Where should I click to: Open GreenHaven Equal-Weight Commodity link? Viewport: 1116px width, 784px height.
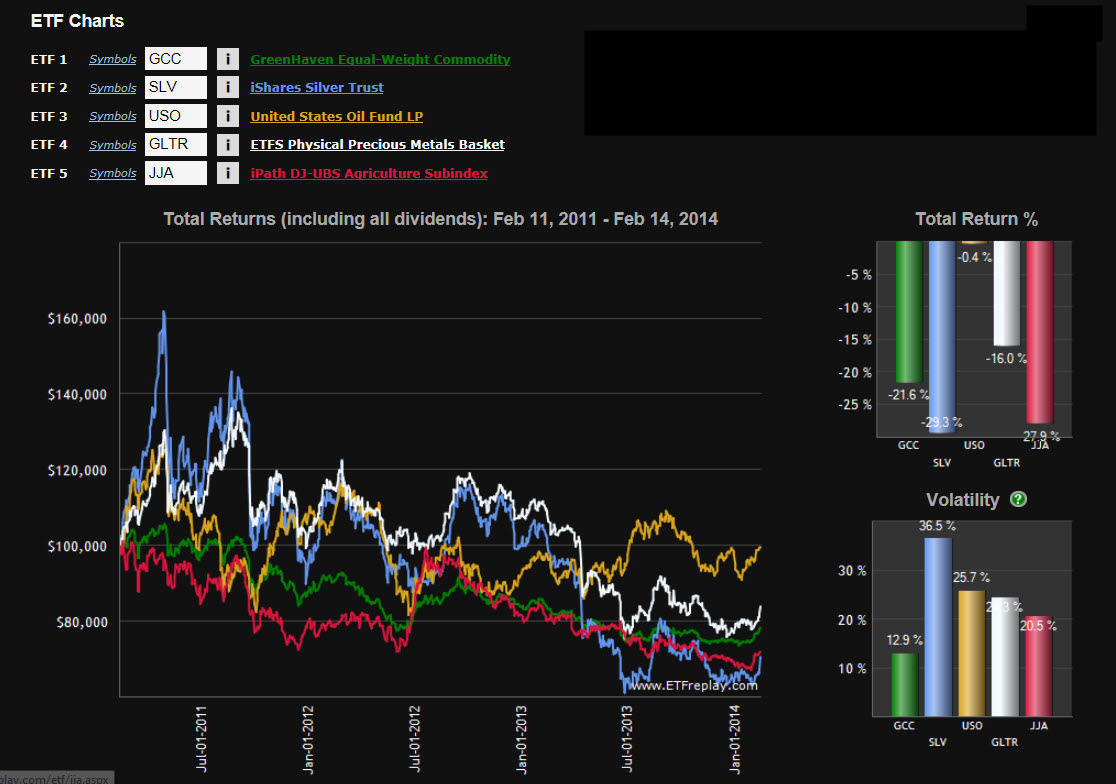pos(380,60)
